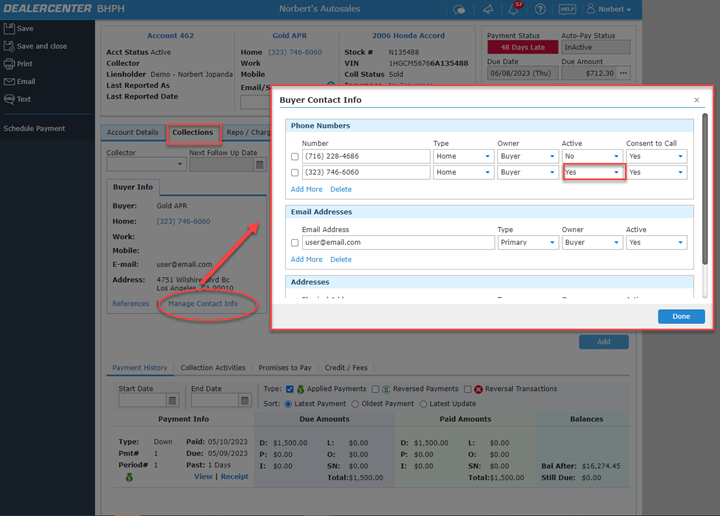Open the email Owner dropdown
The image size is (720, 516).
tap(592, 242)
